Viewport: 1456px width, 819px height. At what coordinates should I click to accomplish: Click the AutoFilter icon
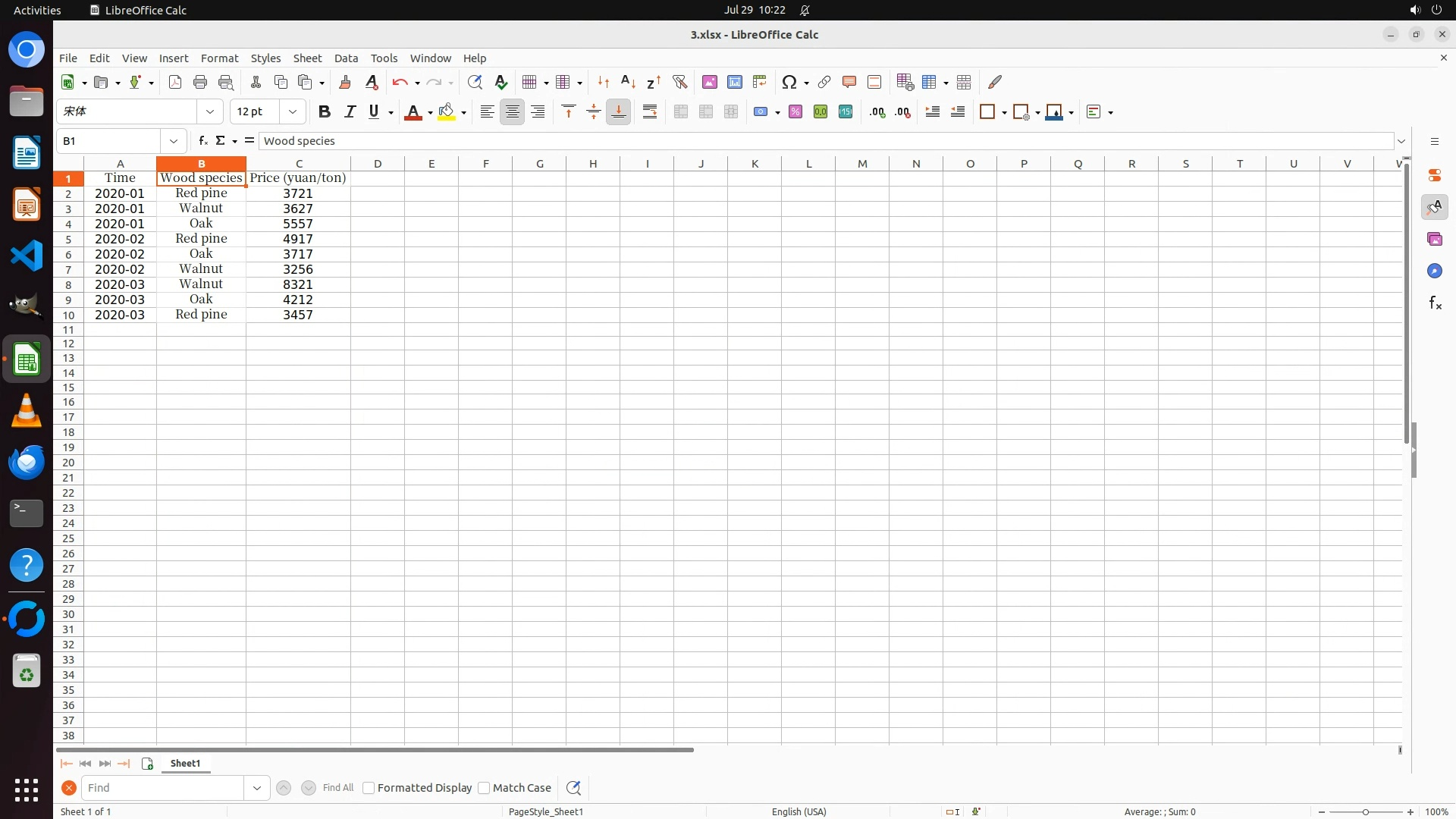[x=679, y=82]
